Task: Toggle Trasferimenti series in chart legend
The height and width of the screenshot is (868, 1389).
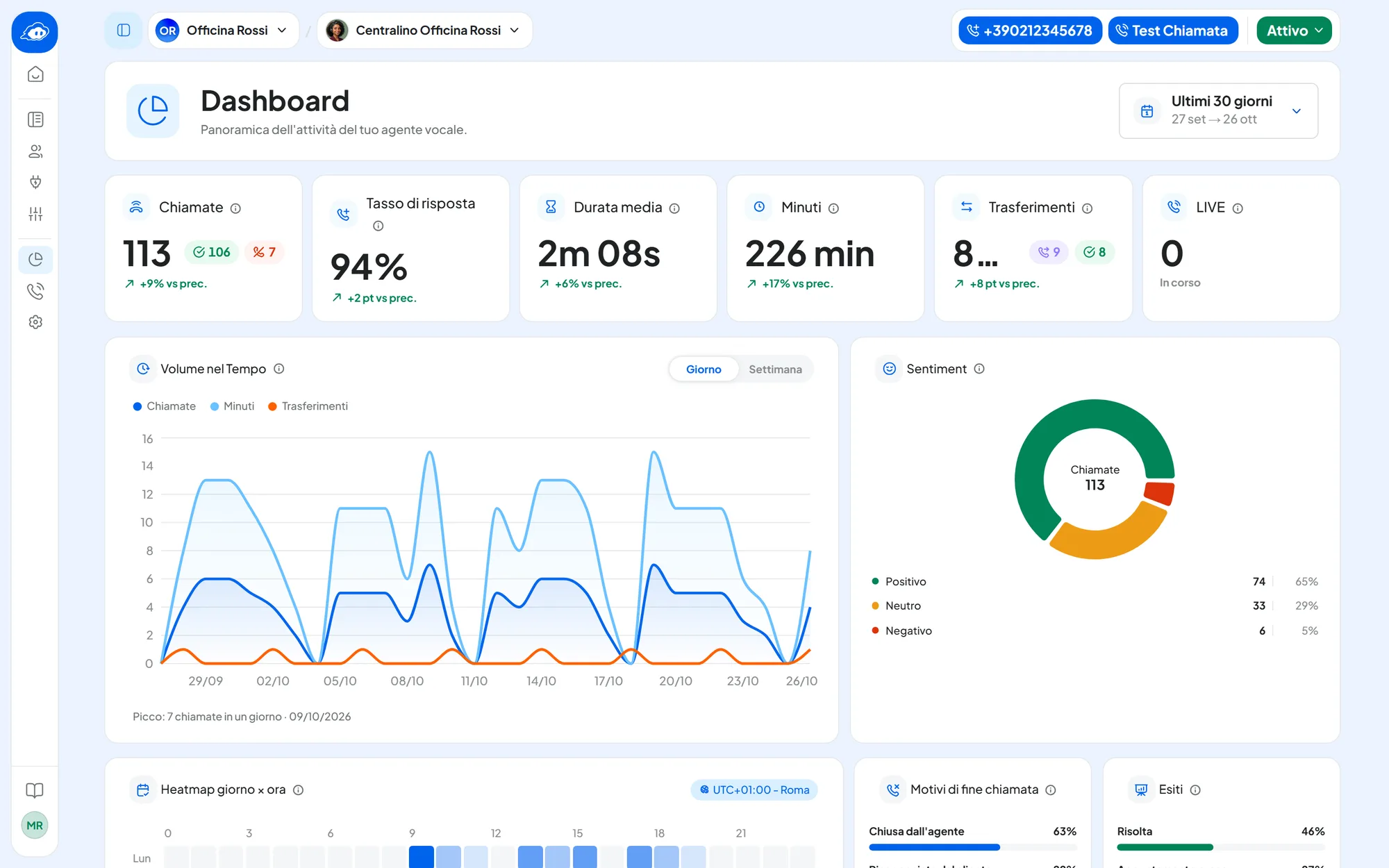Action: pos(308,406)
